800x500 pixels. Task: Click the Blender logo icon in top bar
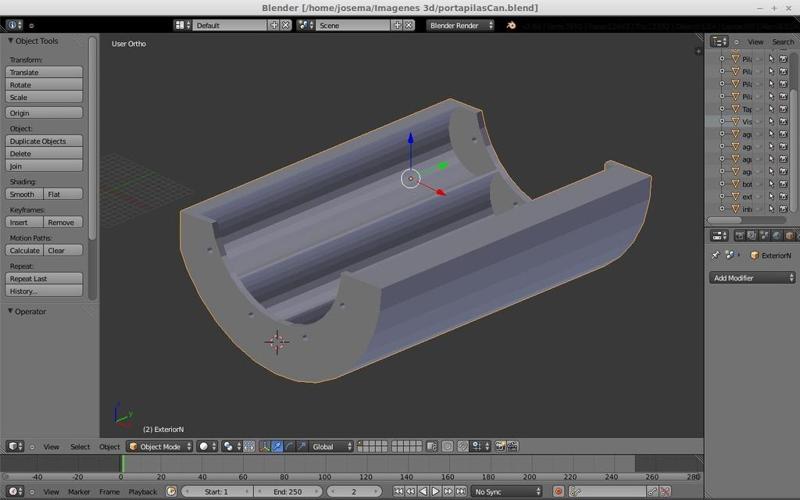(510, 25)
